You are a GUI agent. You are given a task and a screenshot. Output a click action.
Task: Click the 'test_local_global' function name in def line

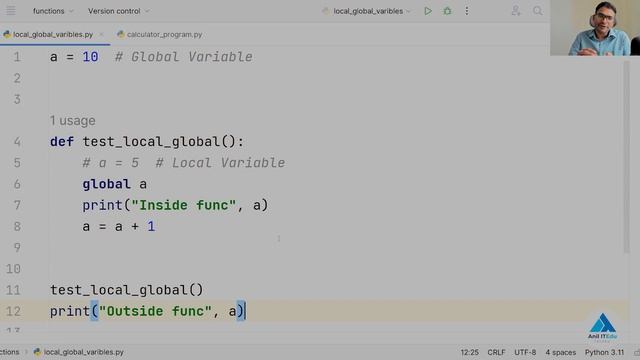pos(151,142)
